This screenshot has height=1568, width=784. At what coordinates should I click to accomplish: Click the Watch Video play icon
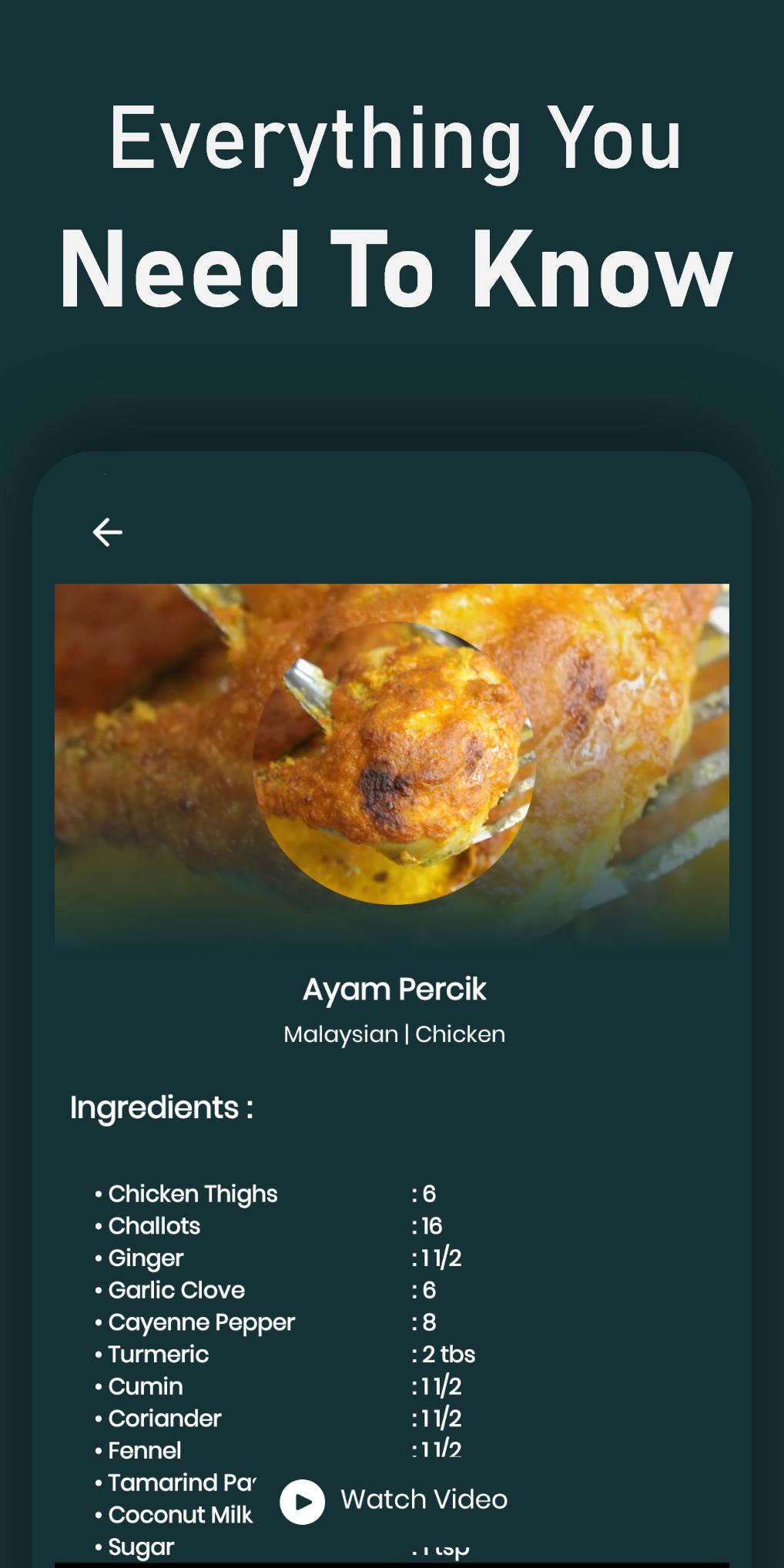302,1501
